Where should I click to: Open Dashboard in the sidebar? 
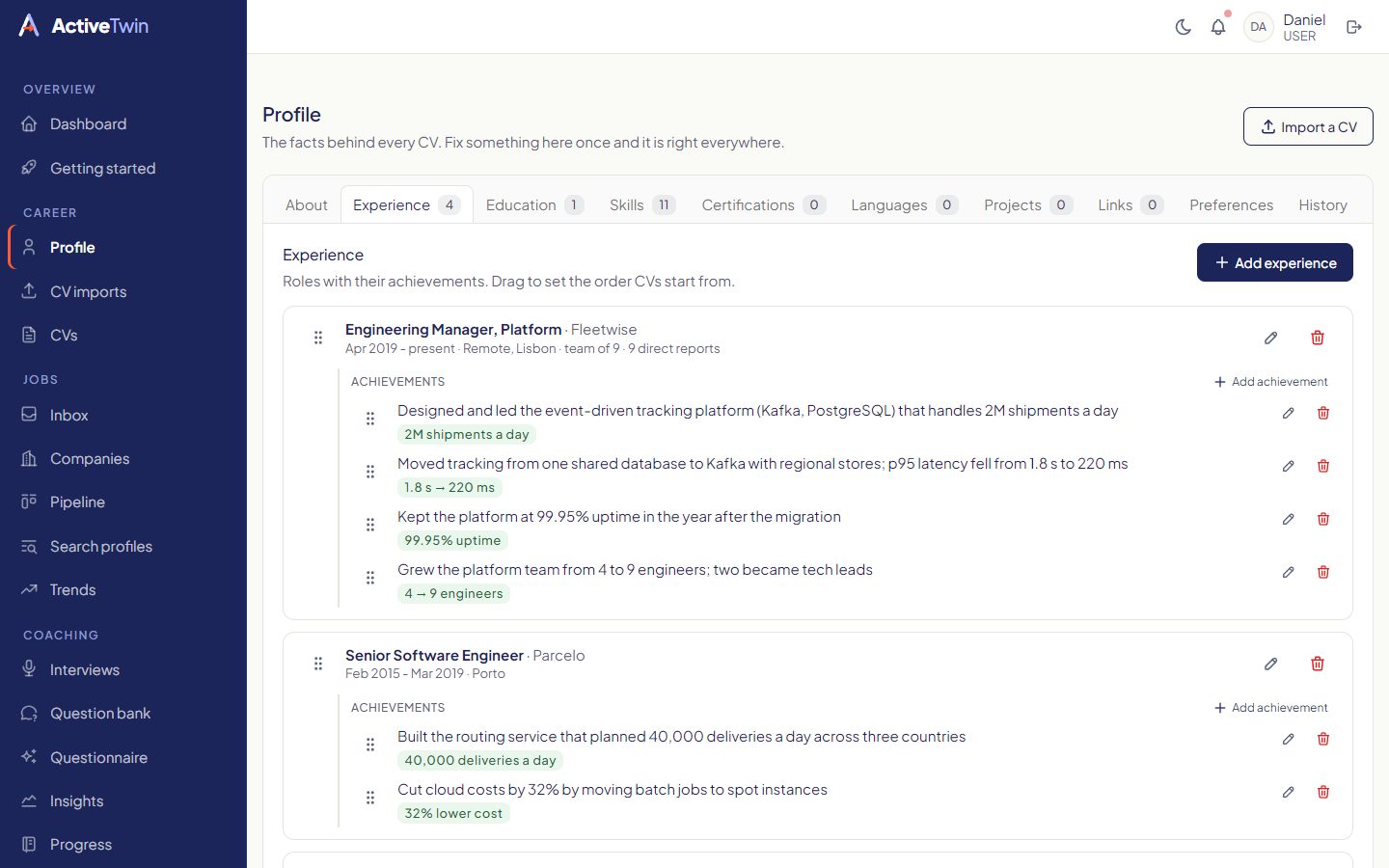[x=123, y=123]
